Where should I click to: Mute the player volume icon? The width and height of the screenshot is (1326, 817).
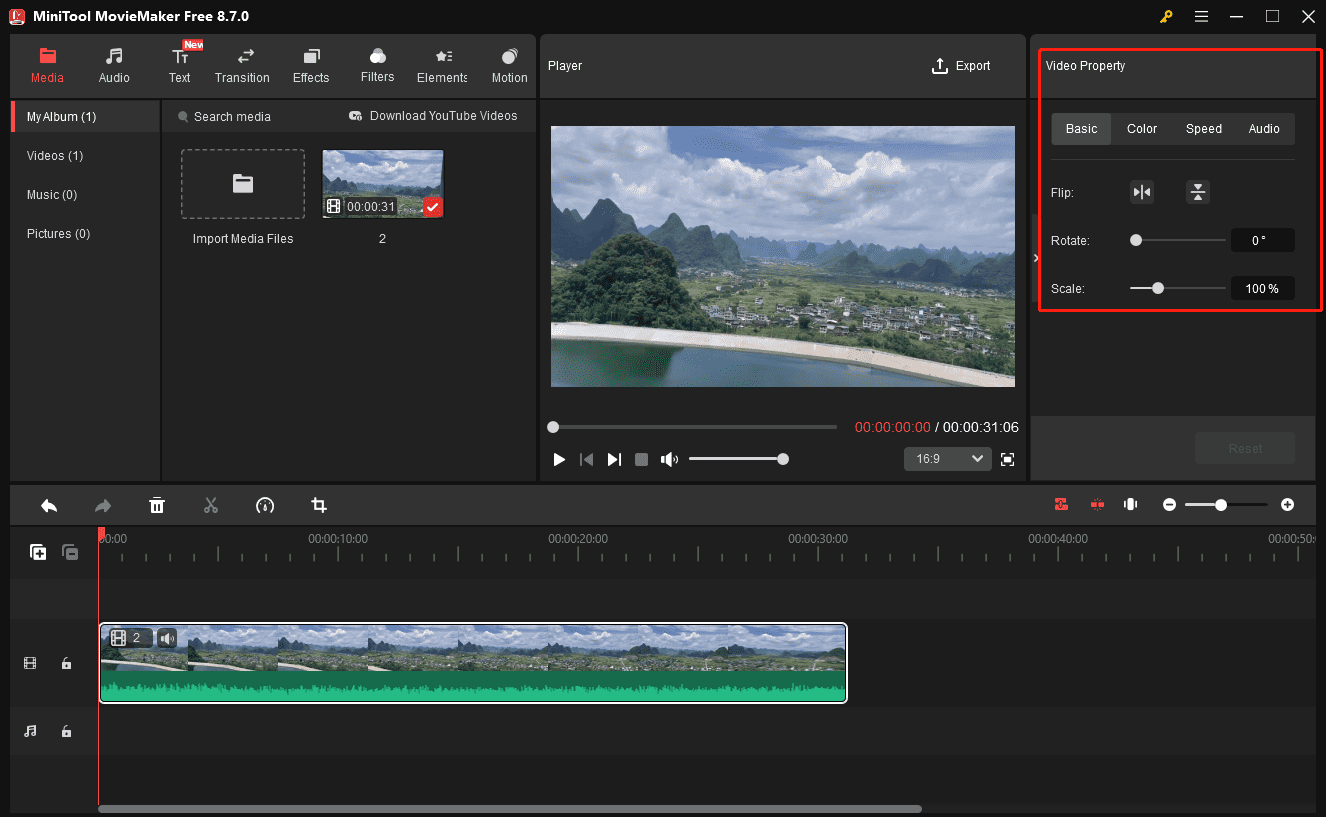(x=669, y=459)
